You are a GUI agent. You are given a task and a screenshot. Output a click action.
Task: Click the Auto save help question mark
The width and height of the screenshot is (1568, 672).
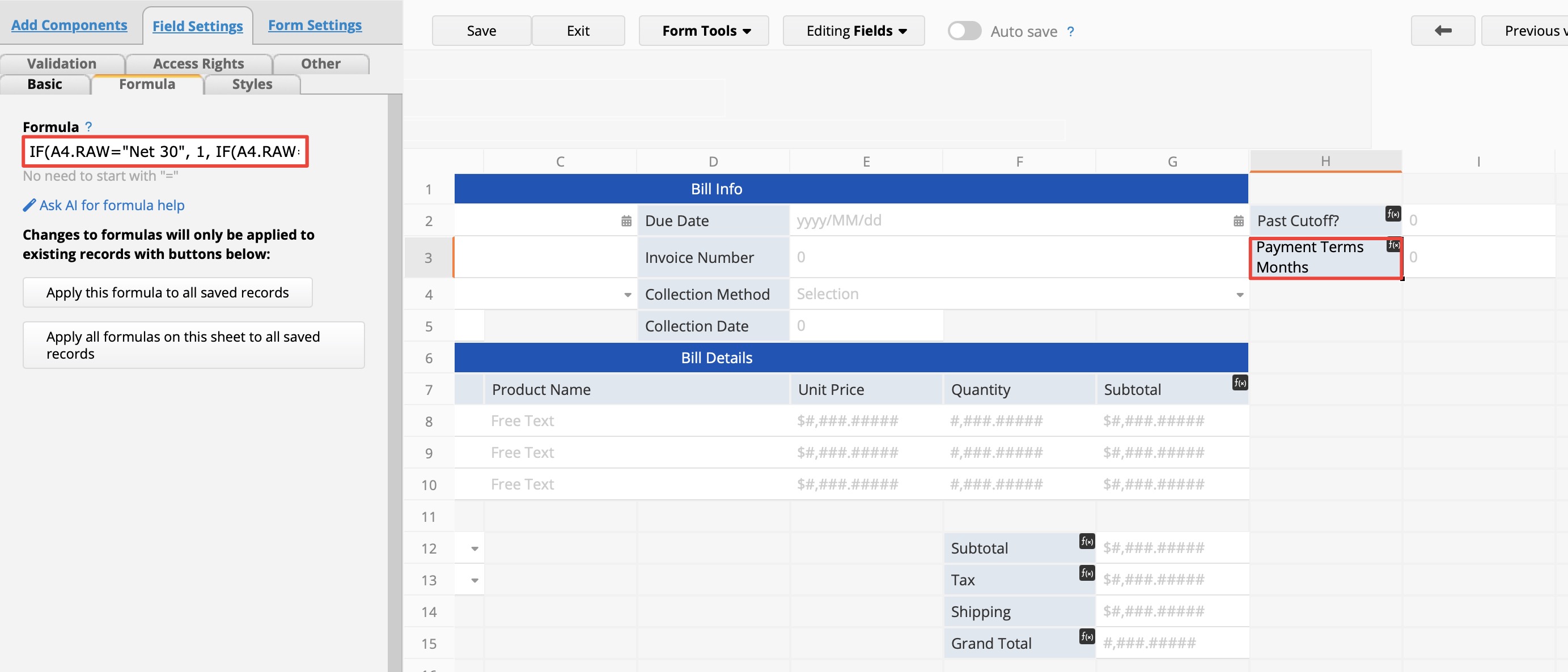click(x=1070, y=32)
